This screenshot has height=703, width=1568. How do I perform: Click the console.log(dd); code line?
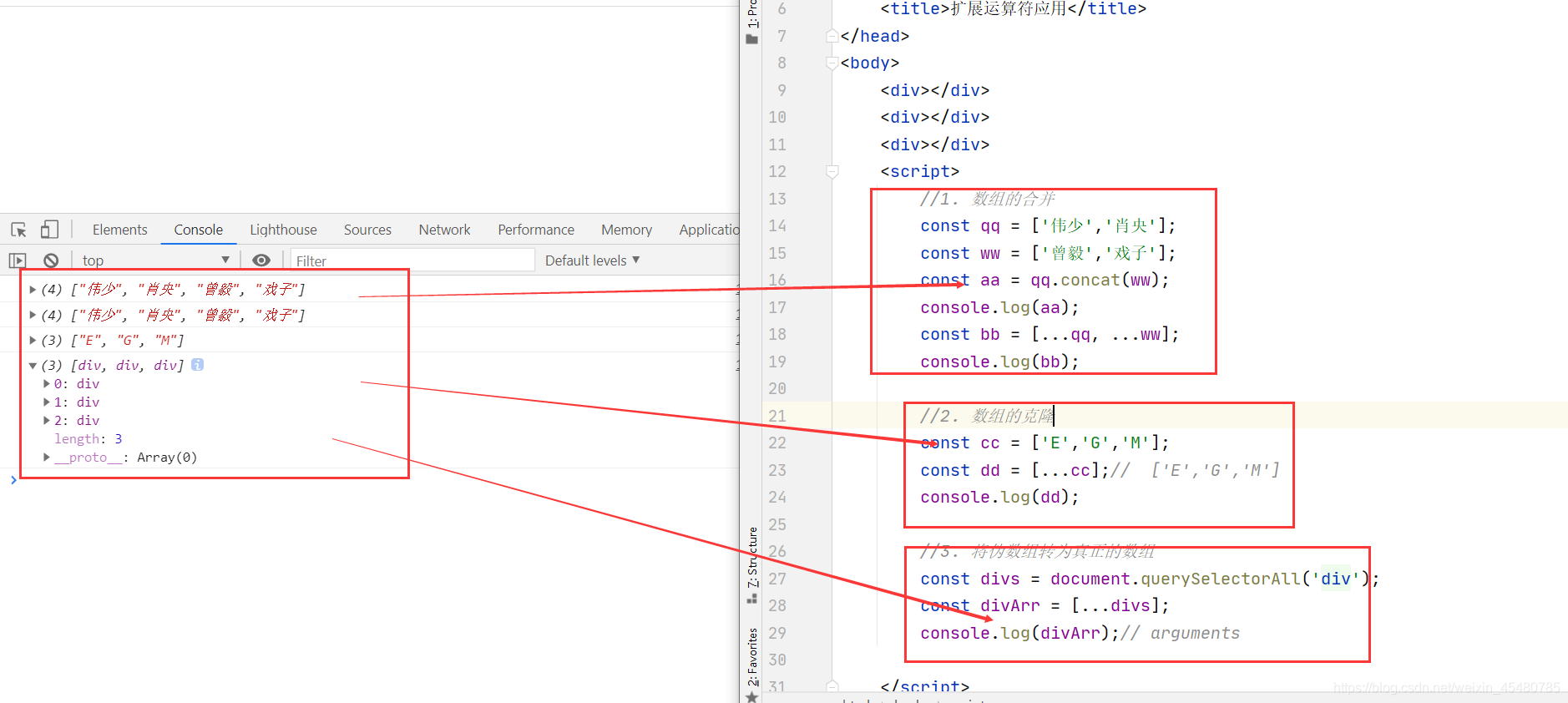point(999,497)
